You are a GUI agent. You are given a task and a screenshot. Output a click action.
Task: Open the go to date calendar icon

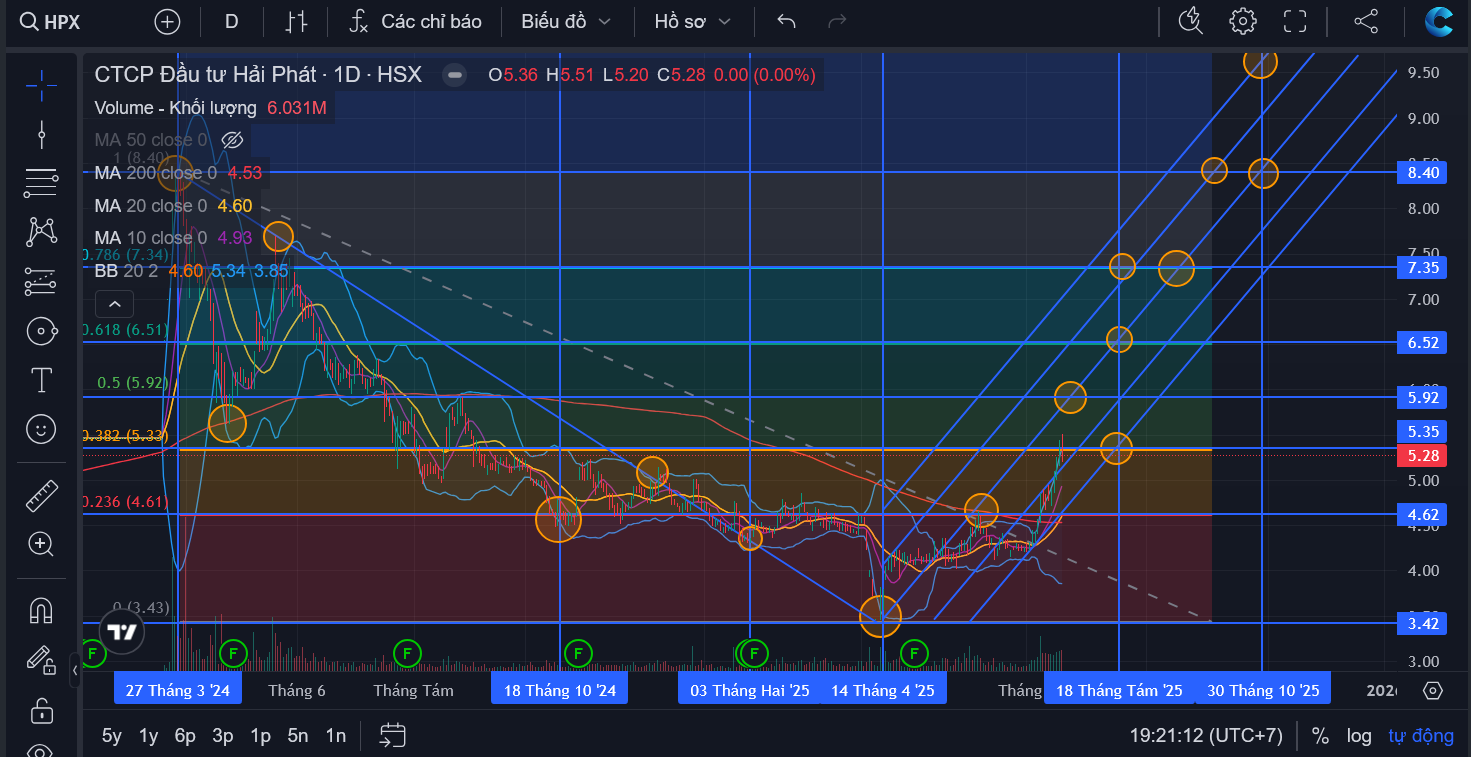(392, 736)
